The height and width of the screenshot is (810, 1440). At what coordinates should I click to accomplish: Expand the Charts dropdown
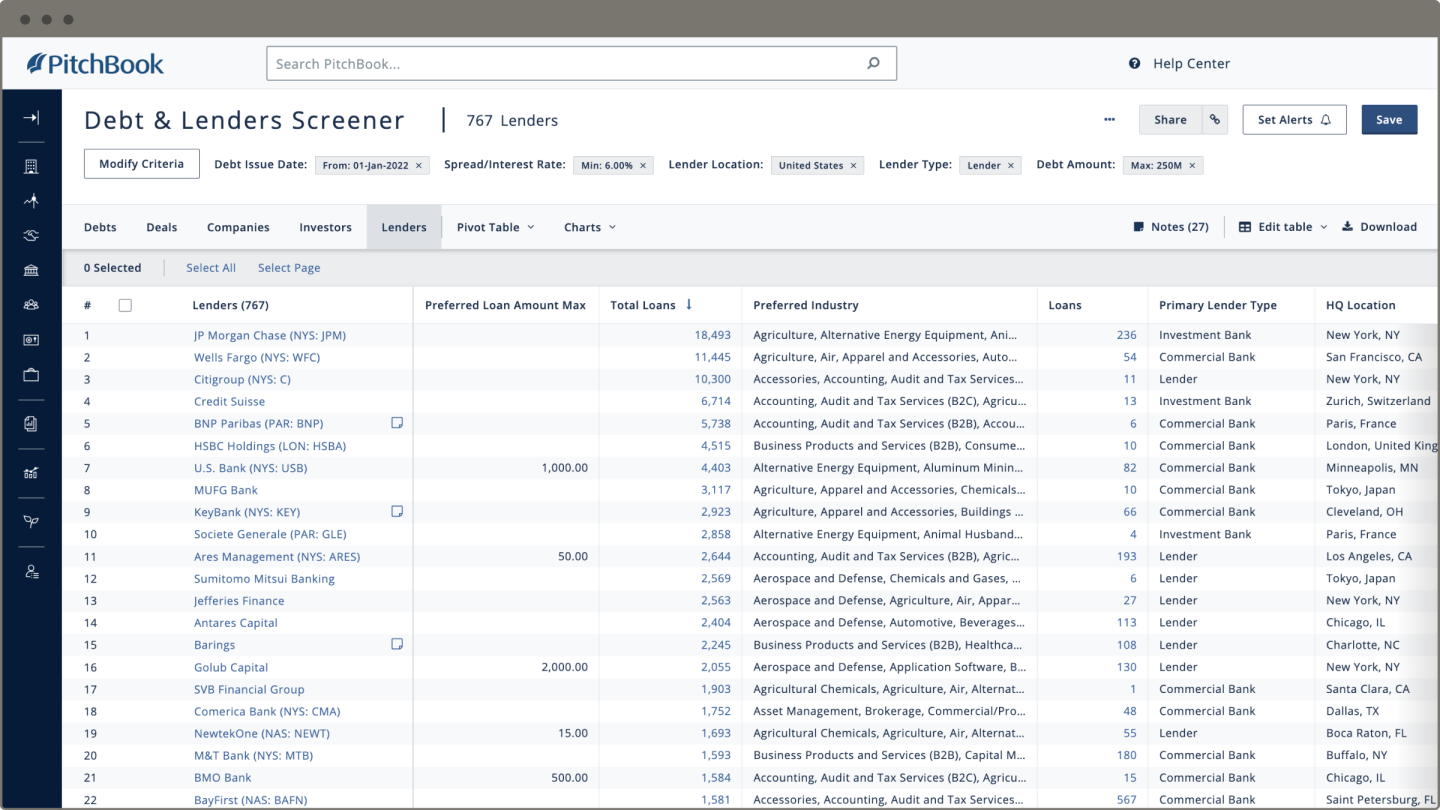(x=590, y=227)
